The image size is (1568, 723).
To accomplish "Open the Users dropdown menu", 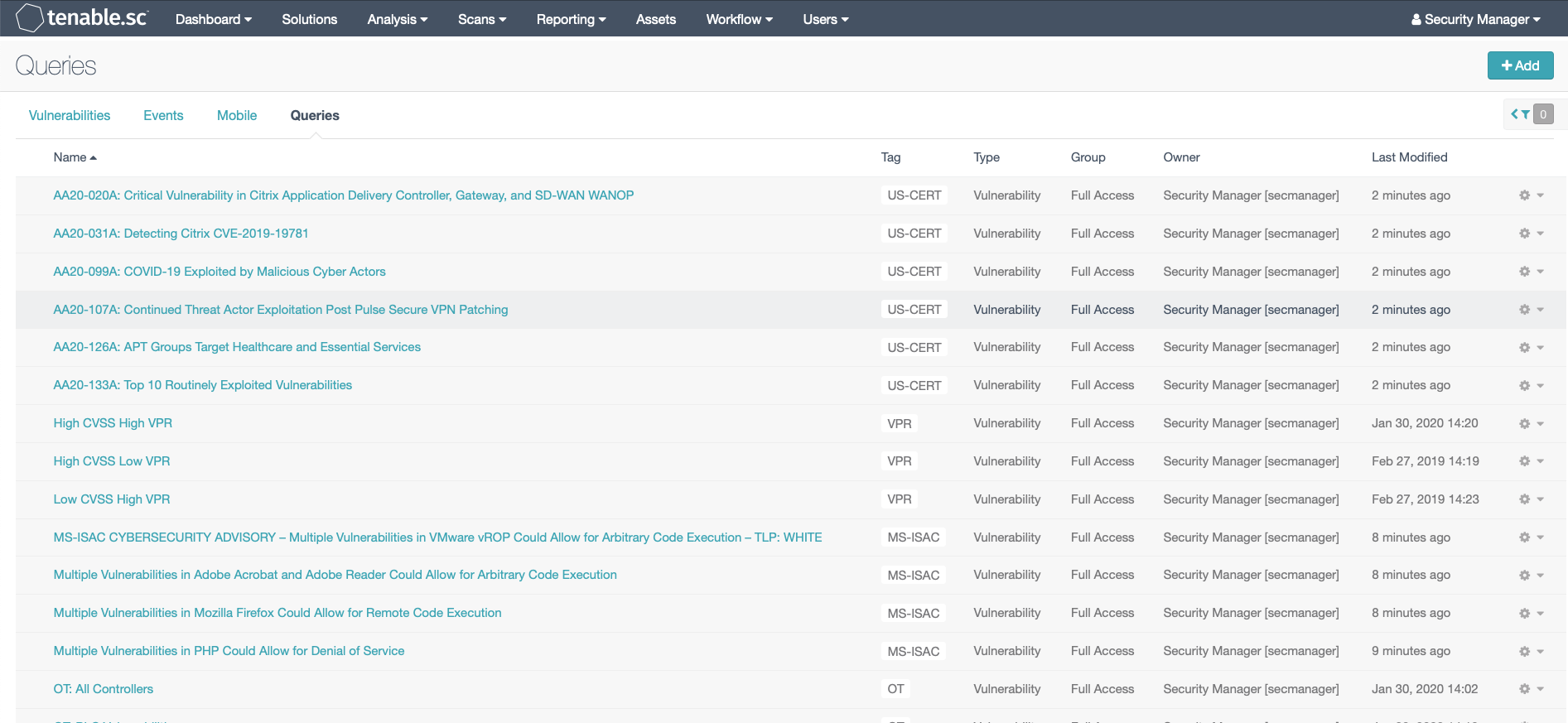I will coord(826,19).
